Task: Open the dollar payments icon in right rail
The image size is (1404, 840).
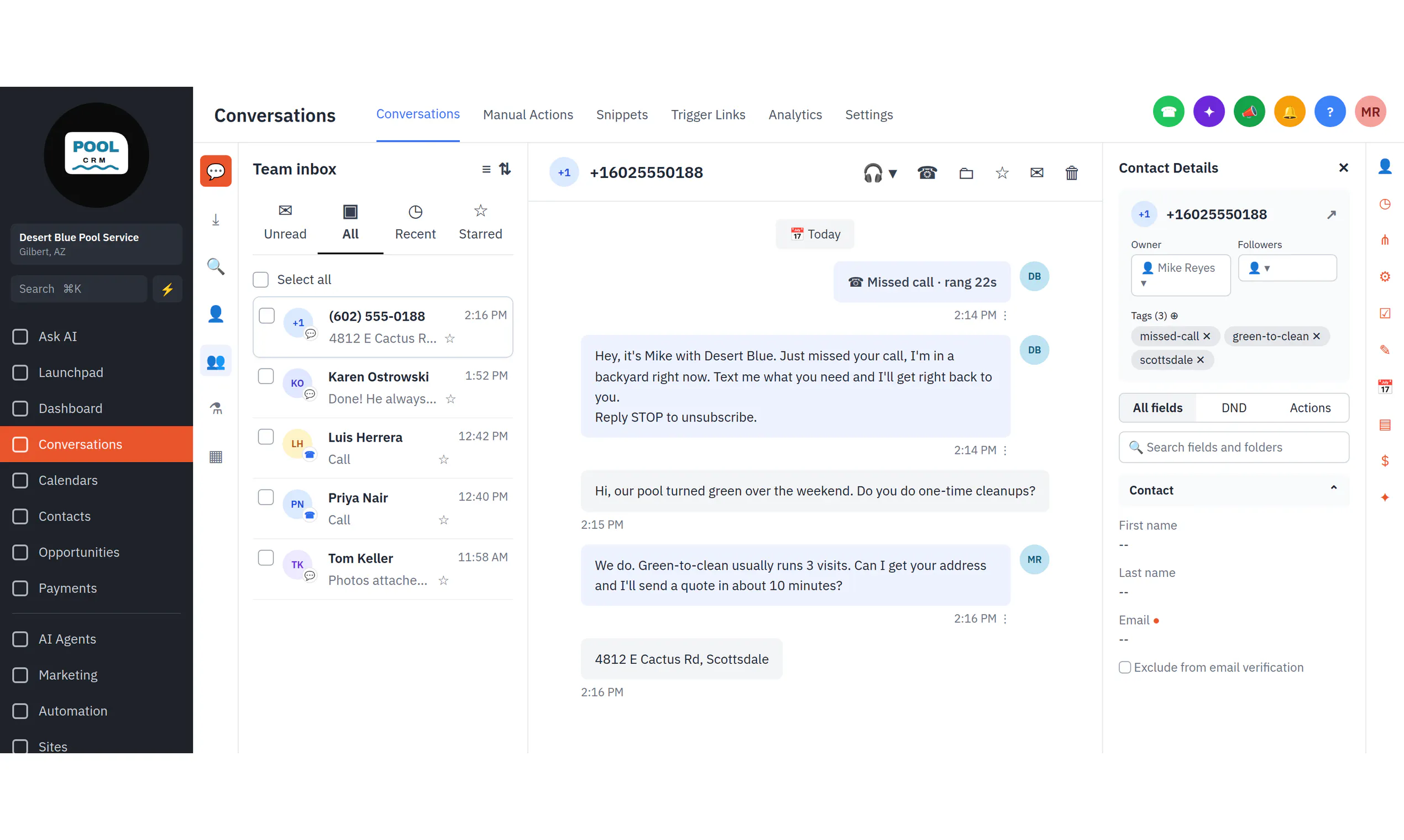Action: coord(1384,461)
